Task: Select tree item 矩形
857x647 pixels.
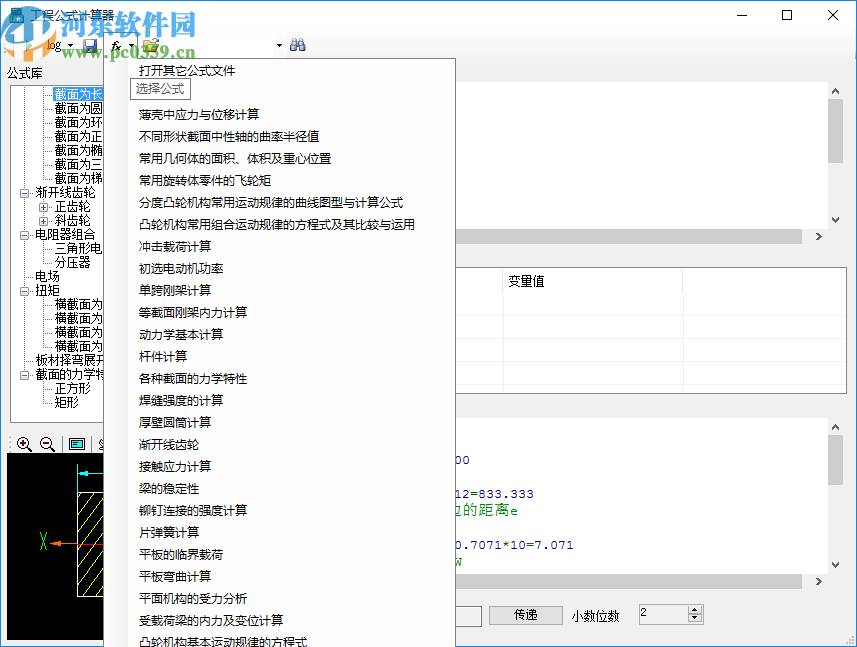Action: click(x=66, y=403)
